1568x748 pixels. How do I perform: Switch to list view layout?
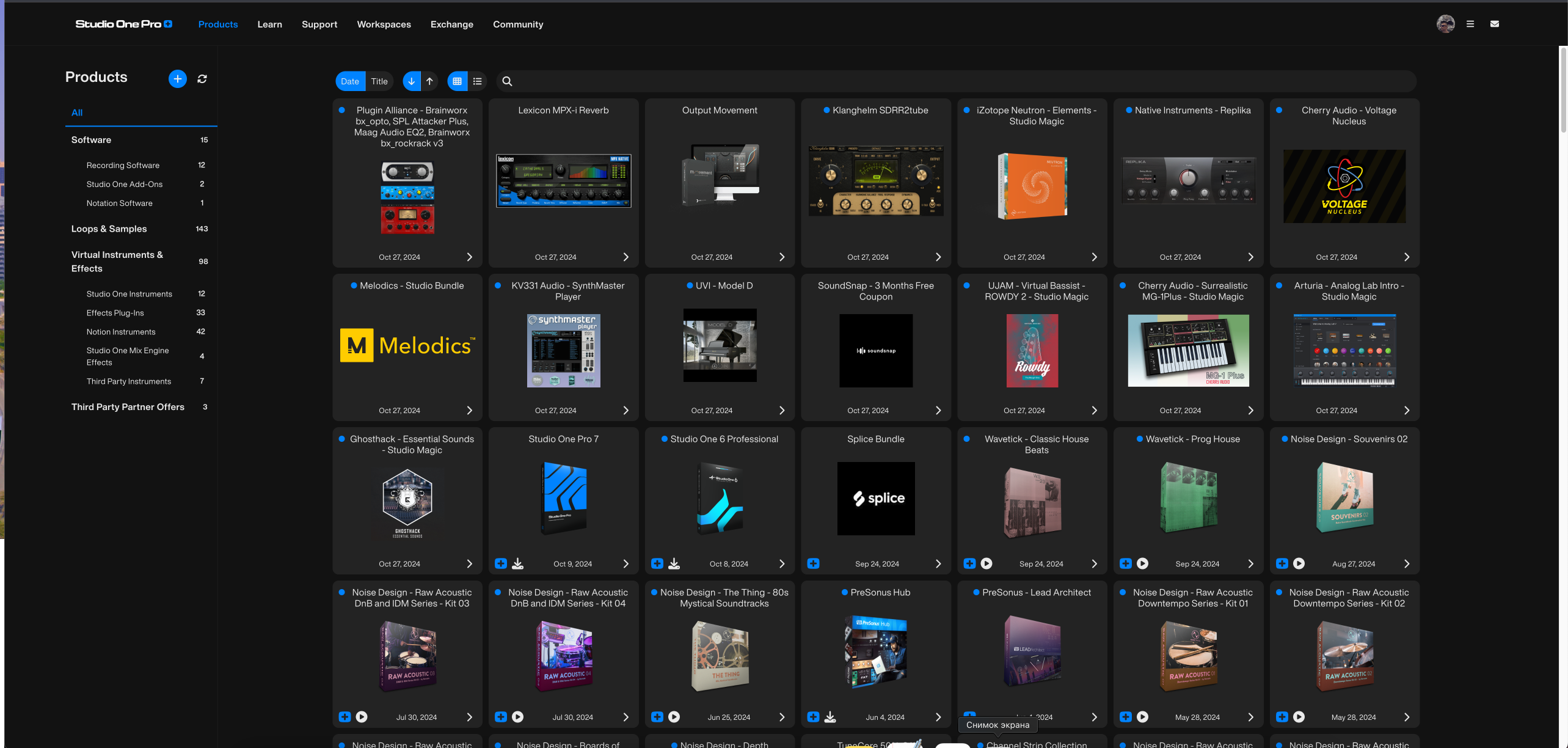click(x=478, y=81)
